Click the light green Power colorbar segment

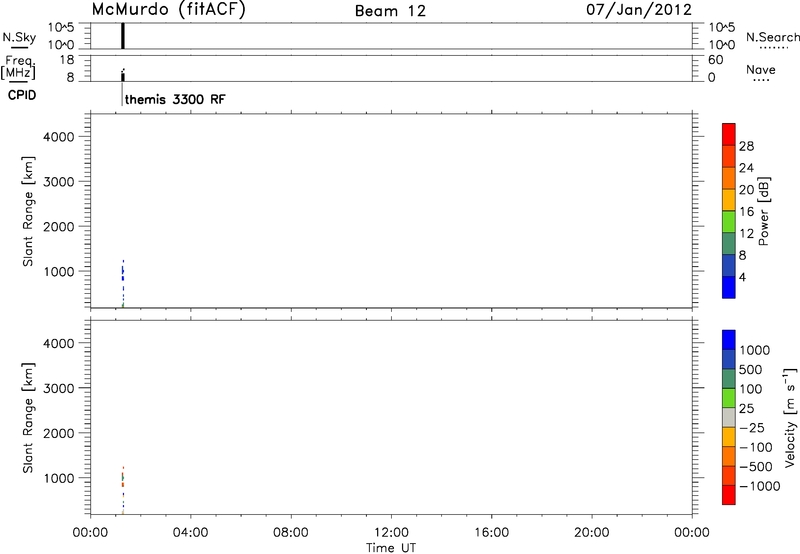[x=729, y=221]
